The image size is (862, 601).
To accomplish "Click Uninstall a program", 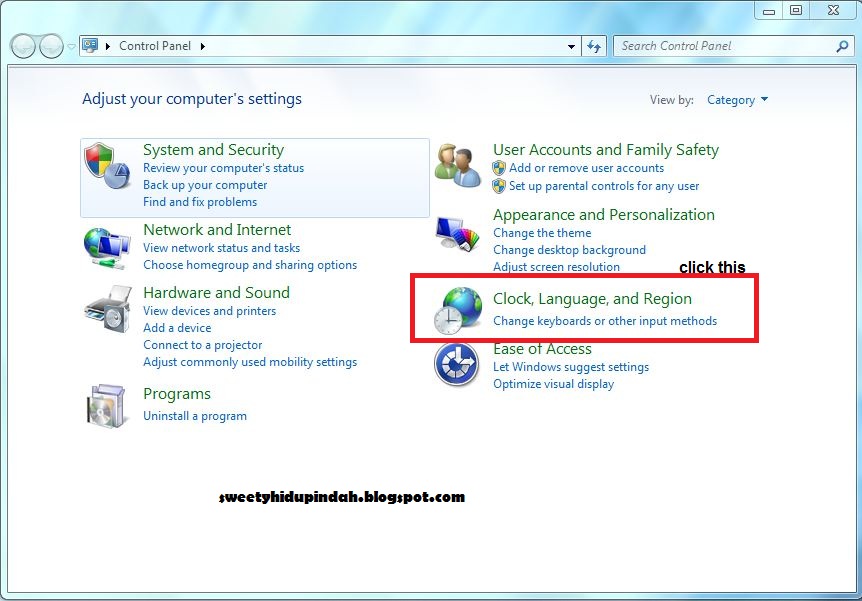I will [195, 416].
